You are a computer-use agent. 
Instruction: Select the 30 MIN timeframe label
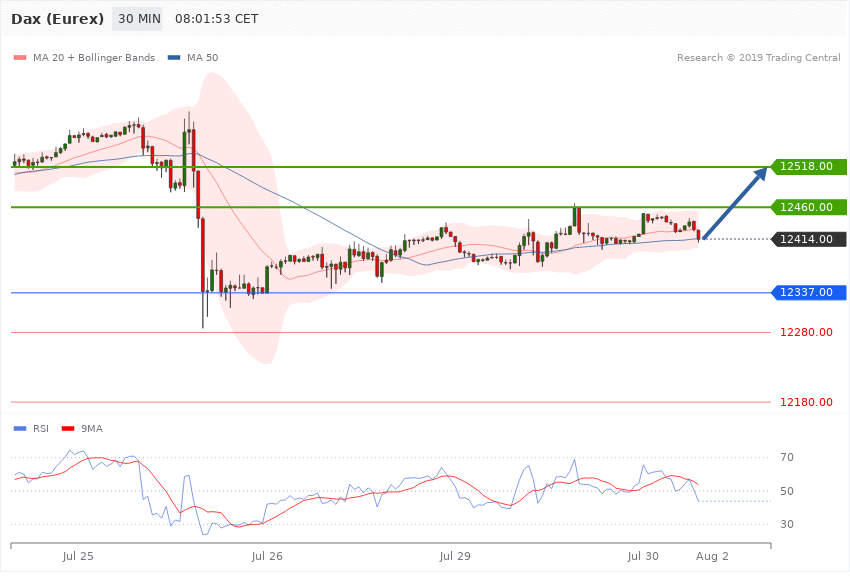click(137, 19)
